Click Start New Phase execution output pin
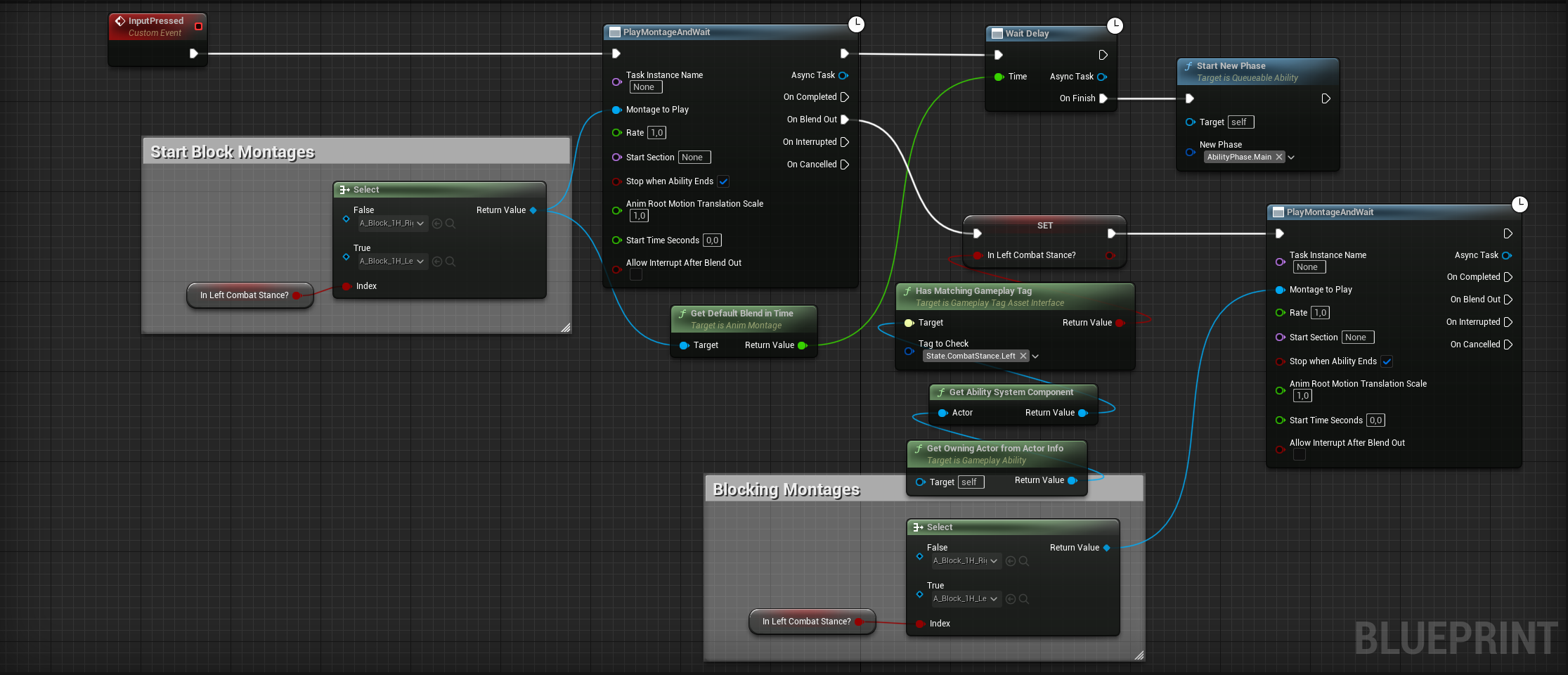The image size is (1568, 675). click(x=1326, y=98)
